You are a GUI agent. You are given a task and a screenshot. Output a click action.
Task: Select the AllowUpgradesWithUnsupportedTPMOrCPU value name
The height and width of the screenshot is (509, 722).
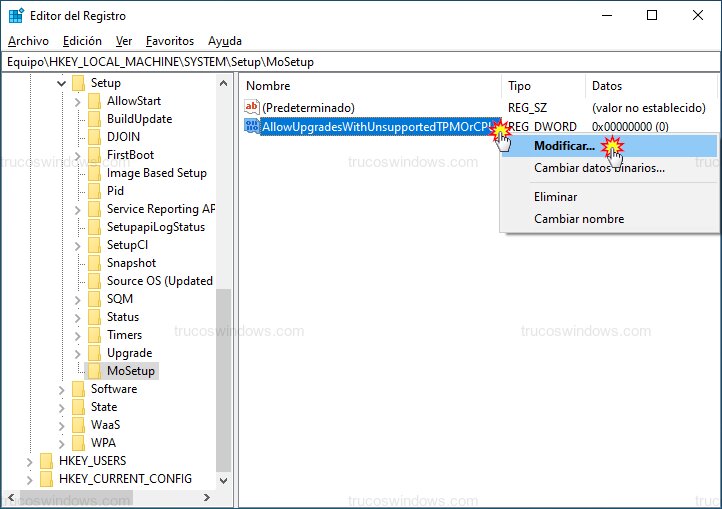coord(380,127)
